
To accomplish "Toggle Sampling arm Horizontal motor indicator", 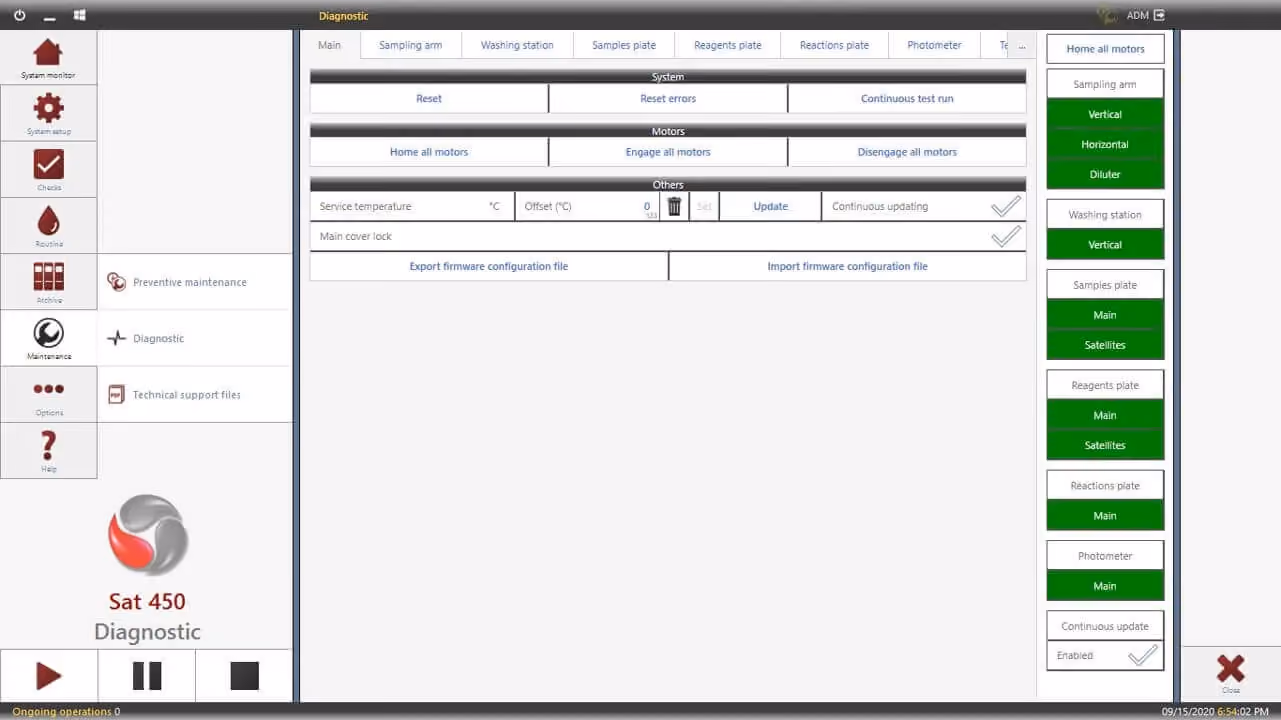I will [1105, 144].
